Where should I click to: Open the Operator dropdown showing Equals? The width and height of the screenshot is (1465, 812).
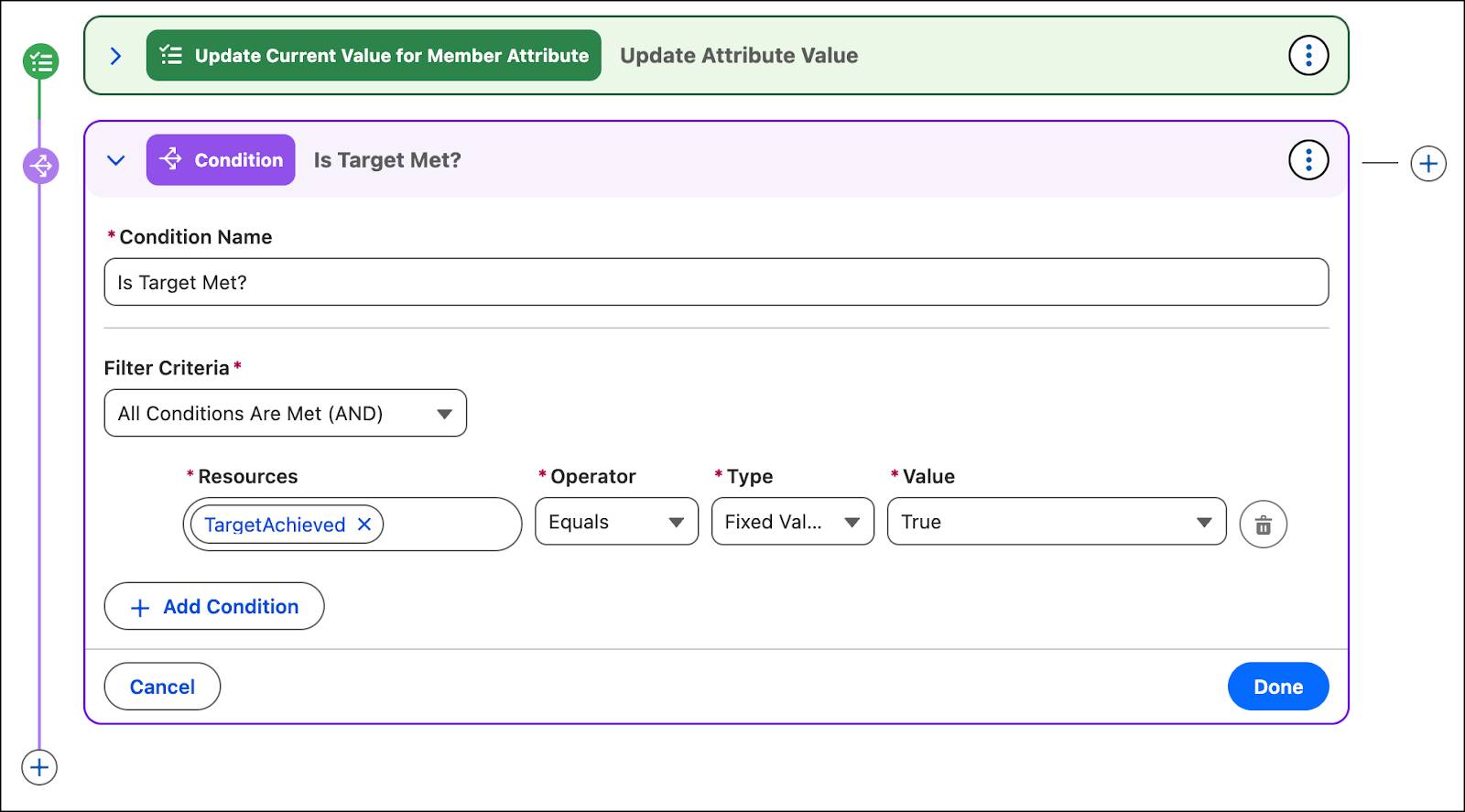tap(617, 522)
